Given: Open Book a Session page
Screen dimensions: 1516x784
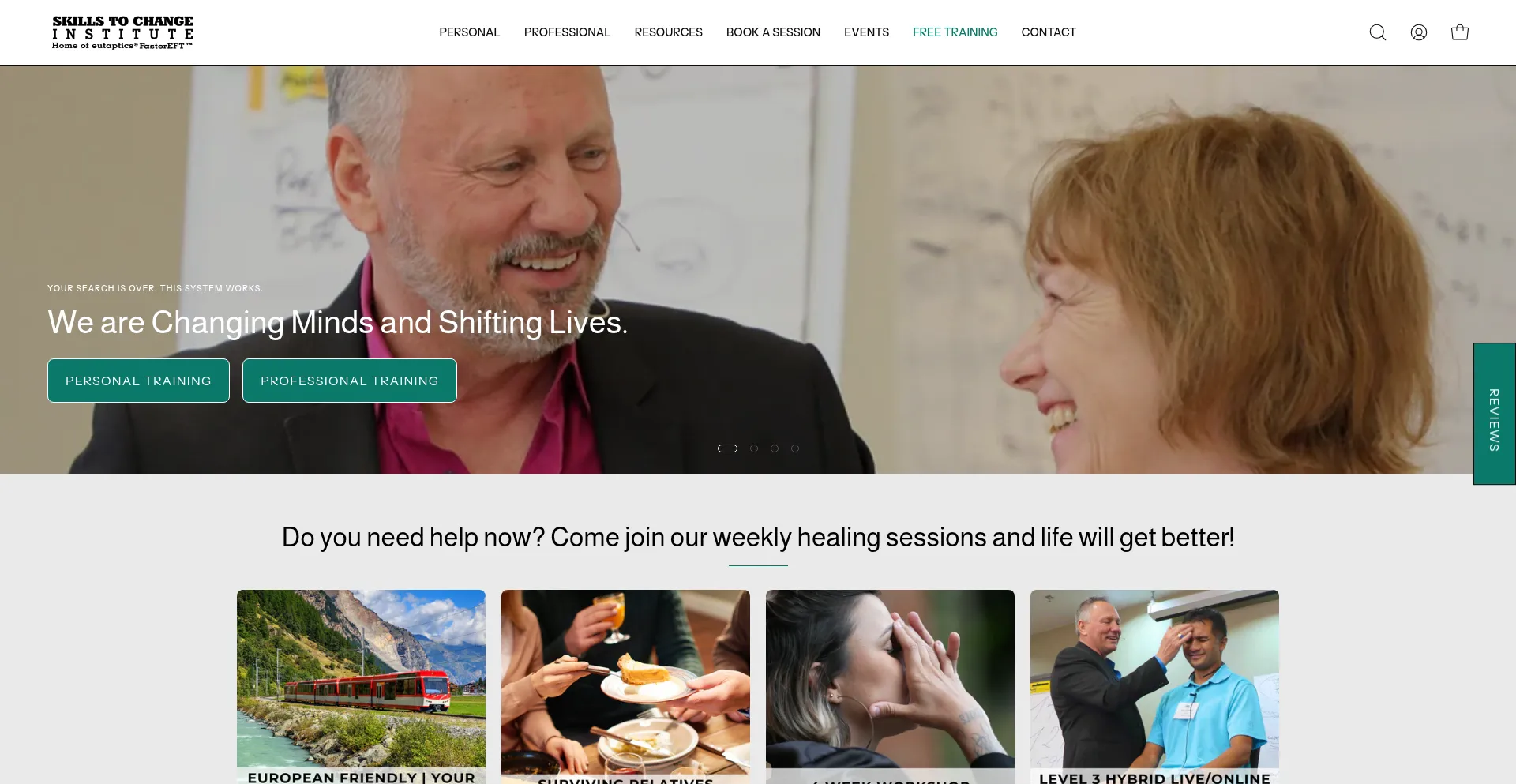Looking at the screenshot, I should pos(773,32).
